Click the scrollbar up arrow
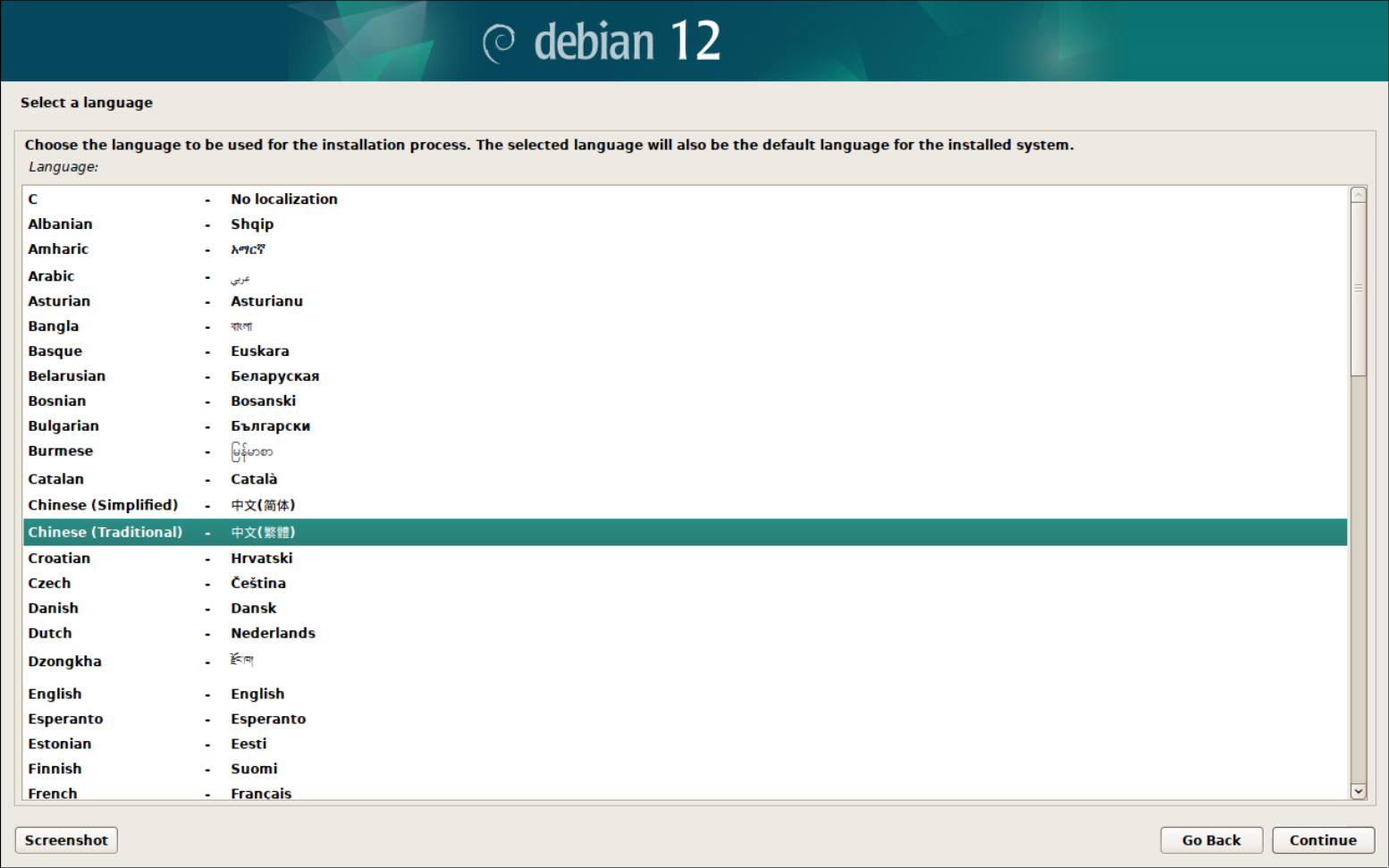This screenshot has height=868, width=1389. point(1360,192)
